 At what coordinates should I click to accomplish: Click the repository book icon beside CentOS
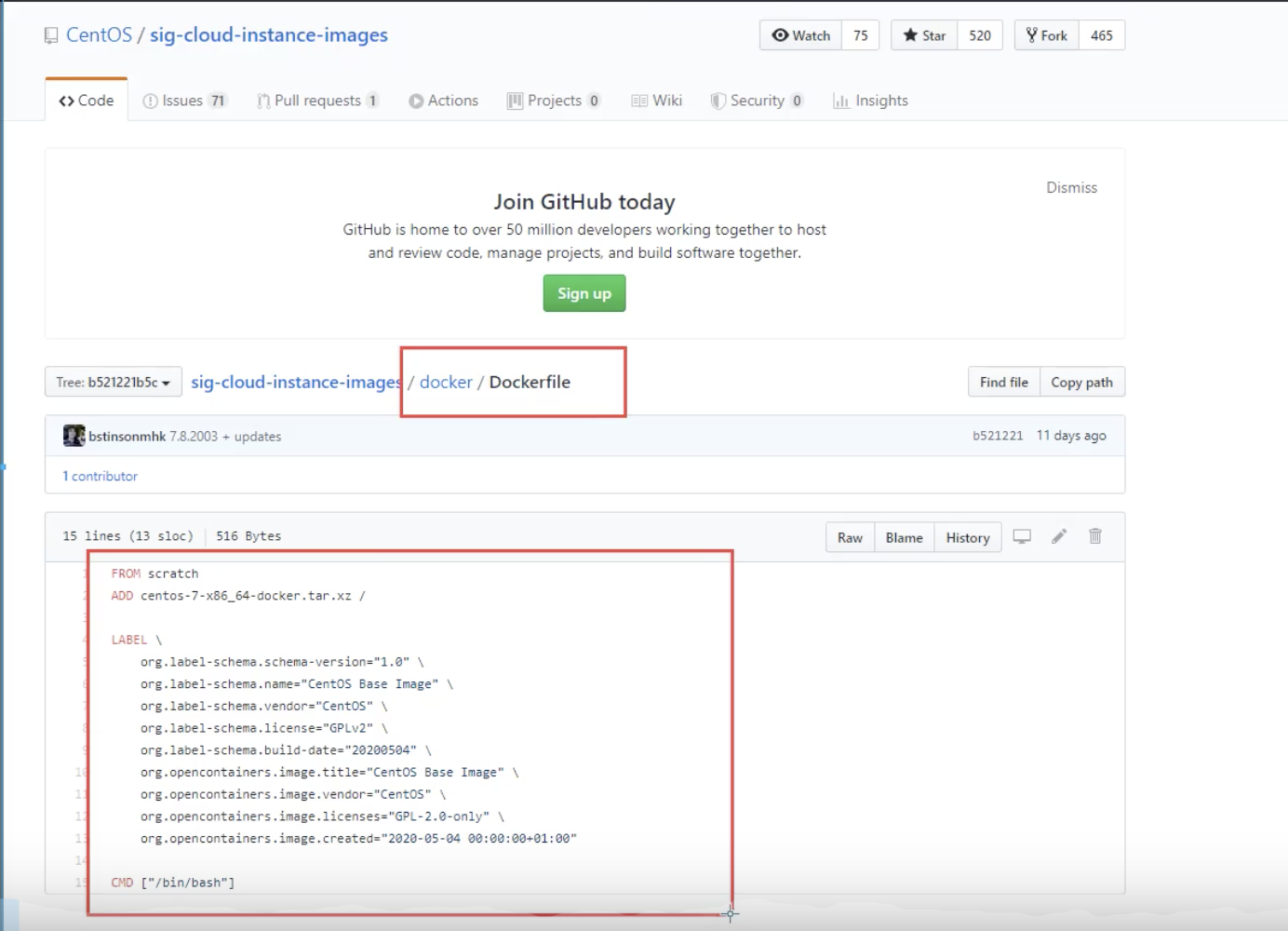[x=51, y=35]
